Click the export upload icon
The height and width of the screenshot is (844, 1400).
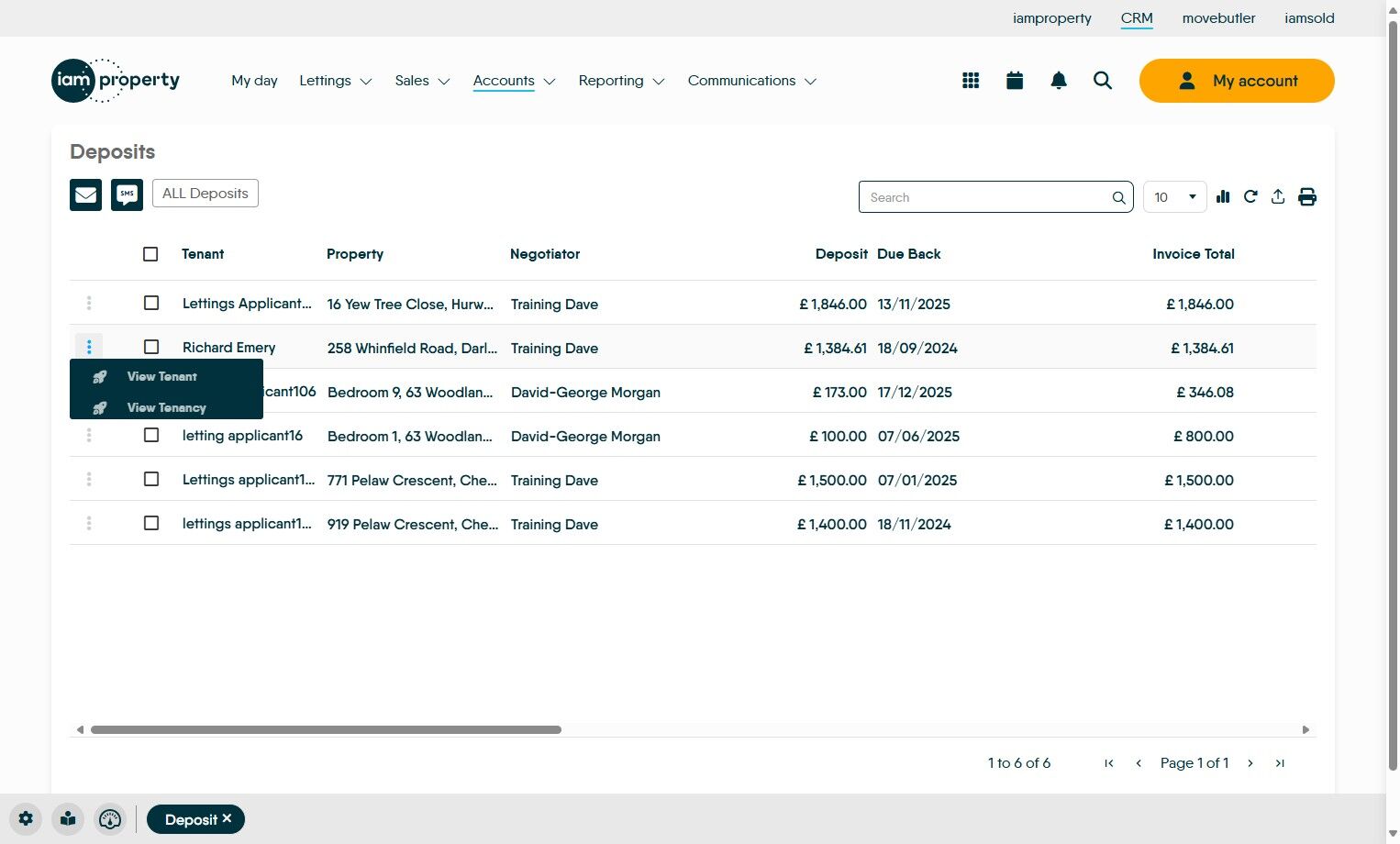(x=1278, y=196)
